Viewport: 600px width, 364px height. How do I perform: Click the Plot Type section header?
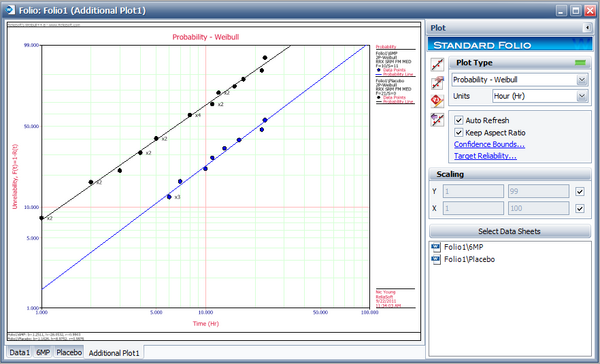click(x=520, y=63)
